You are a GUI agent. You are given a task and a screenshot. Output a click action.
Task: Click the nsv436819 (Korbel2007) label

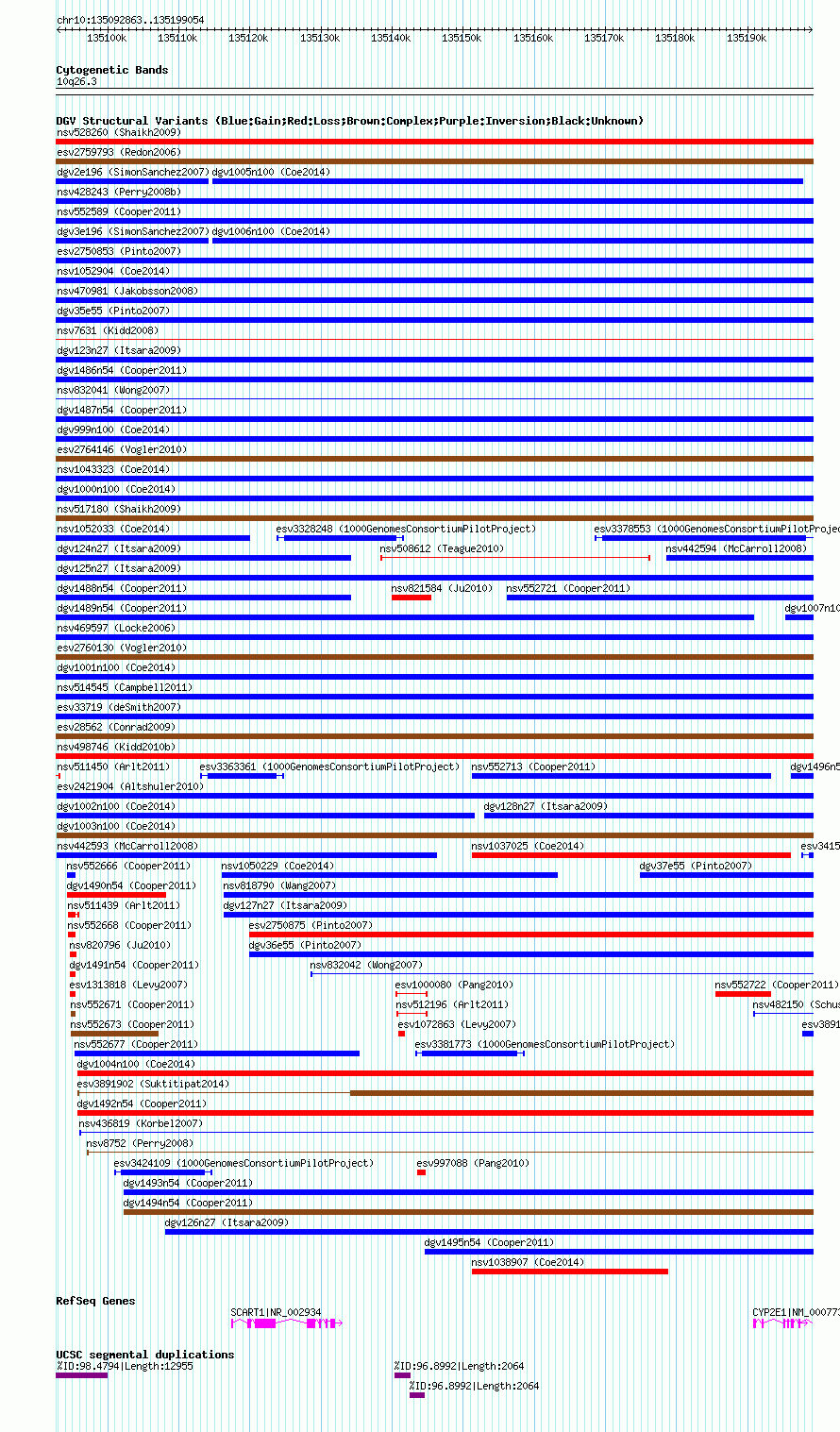(141, 1123)
